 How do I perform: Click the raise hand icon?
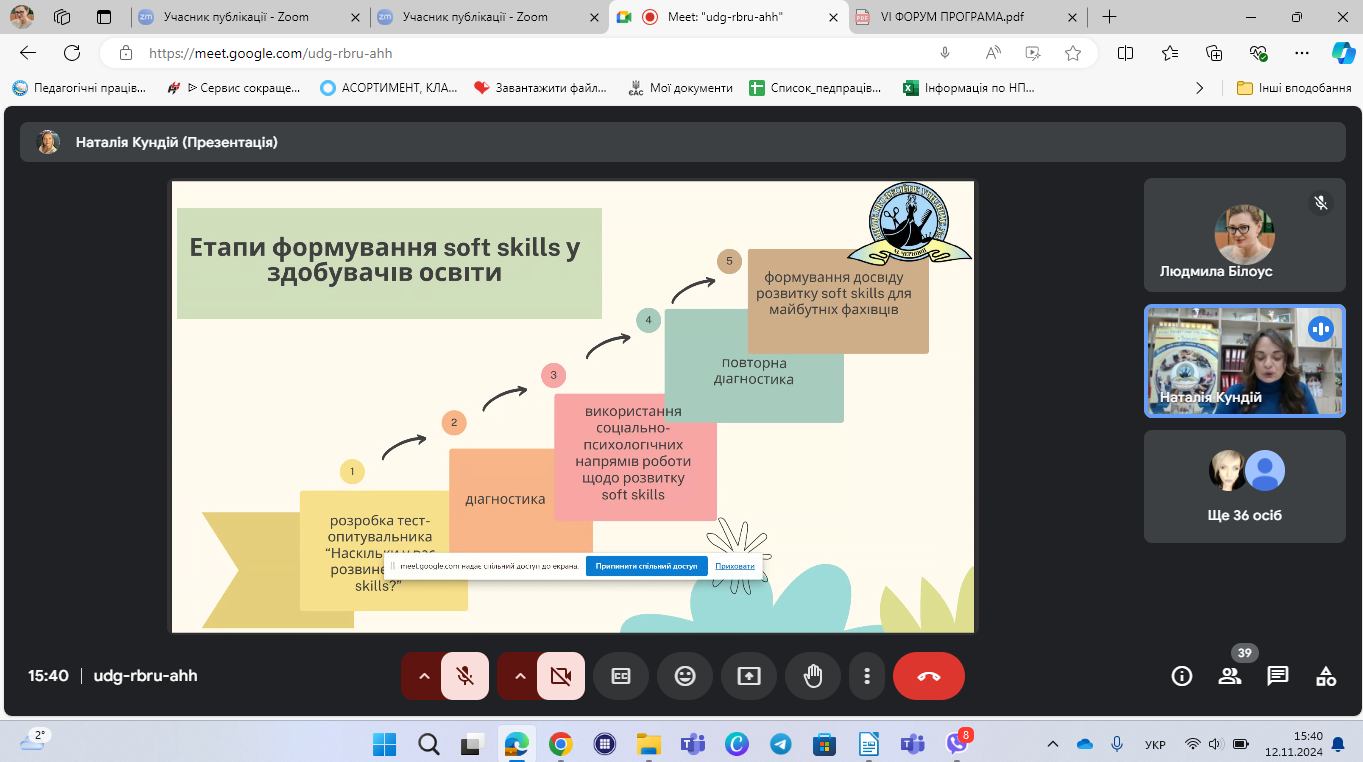pos(813,676)
